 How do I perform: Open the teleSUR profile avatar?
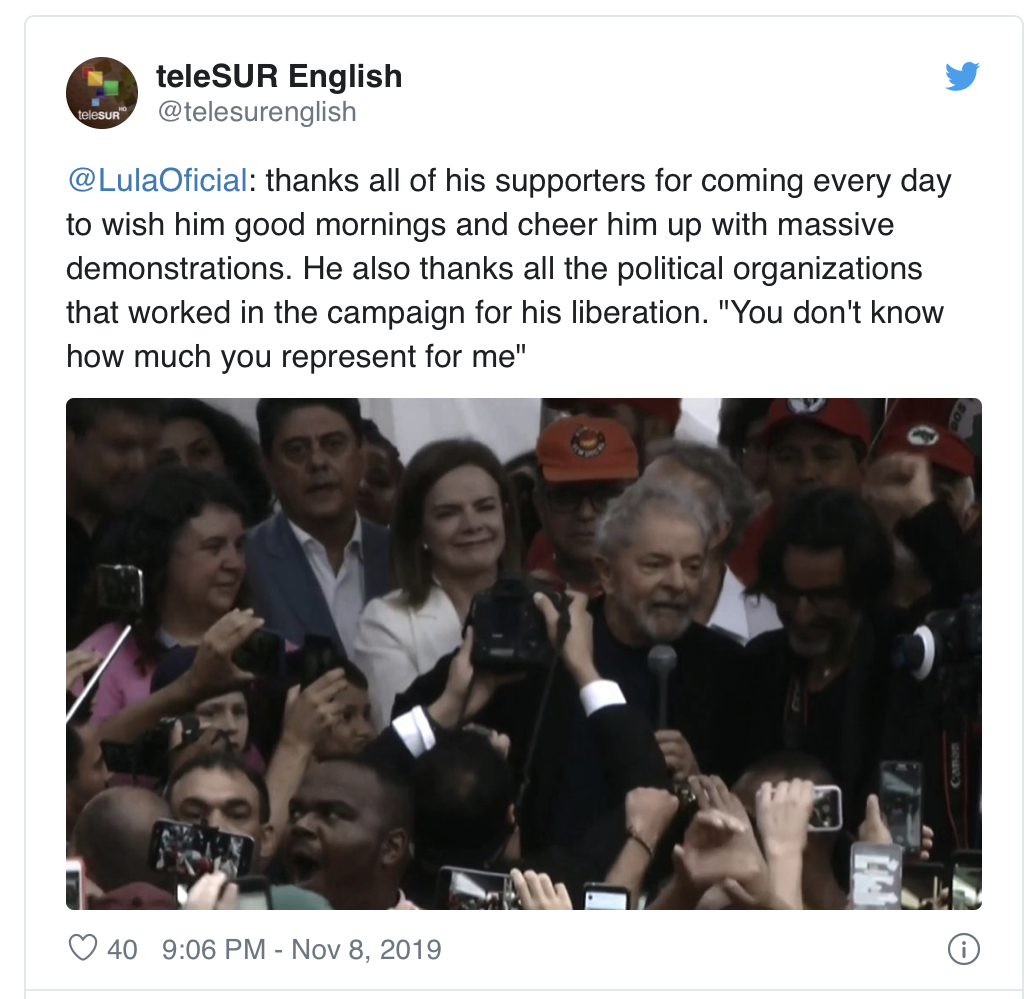tap(102, 93)
